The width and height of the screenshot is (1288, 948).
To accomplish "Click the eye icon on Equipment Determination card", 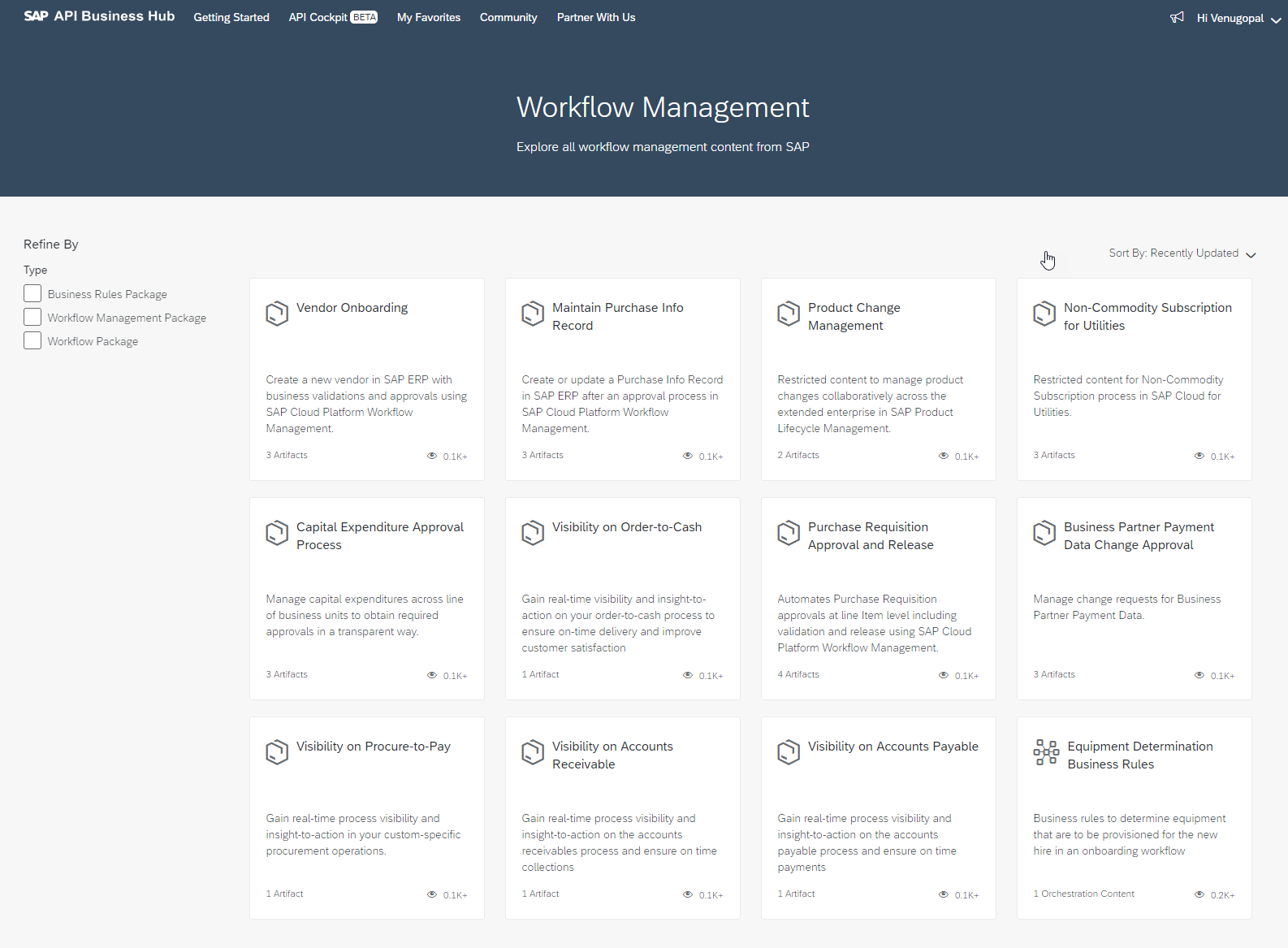I will pos(1199,894).
